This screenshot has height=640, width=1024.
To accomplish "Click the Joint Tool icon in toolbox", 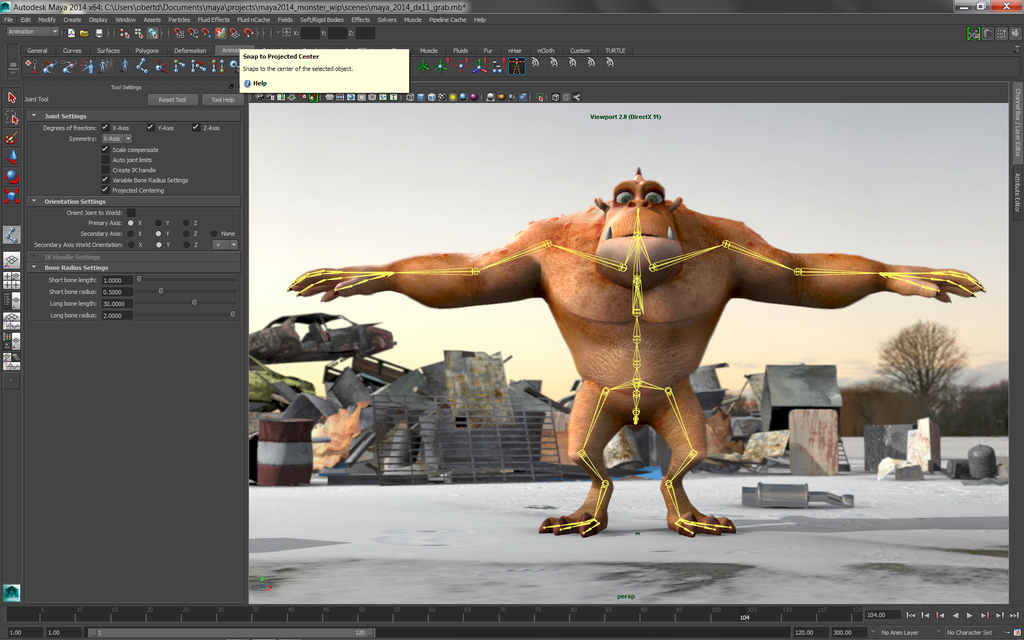I will [x=12, y=235].
